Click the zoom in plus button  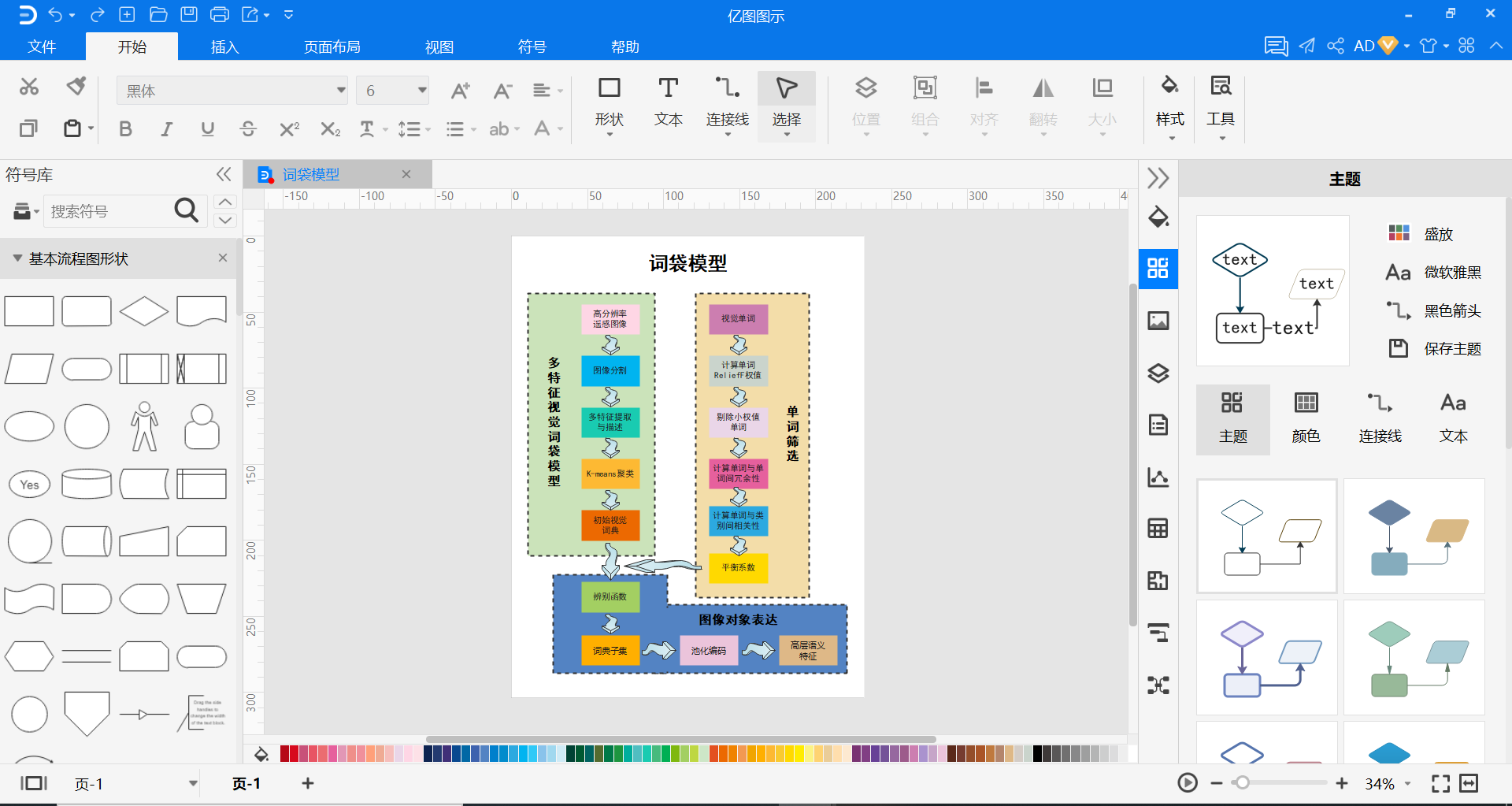[1342, 783]
